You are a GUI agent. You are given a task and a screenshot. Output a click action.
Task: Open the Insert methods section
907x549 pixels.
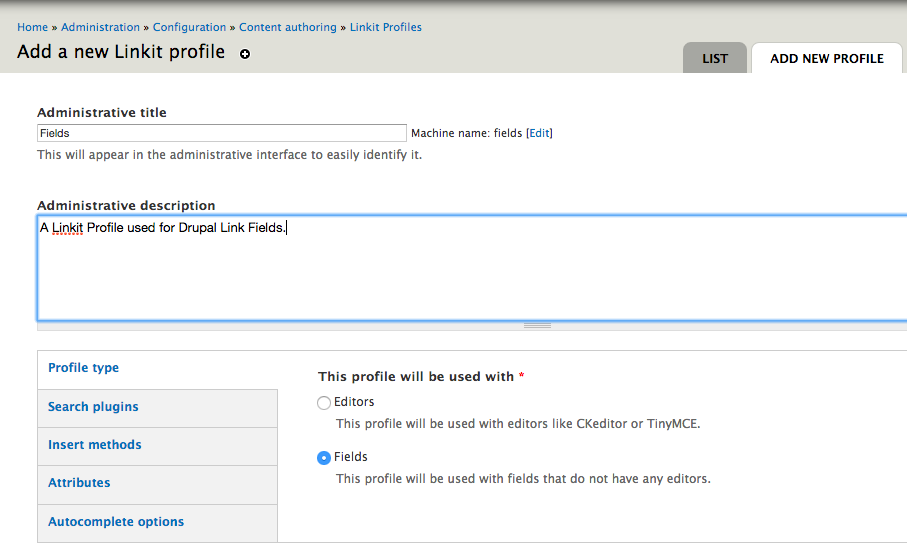click(95, 445)
